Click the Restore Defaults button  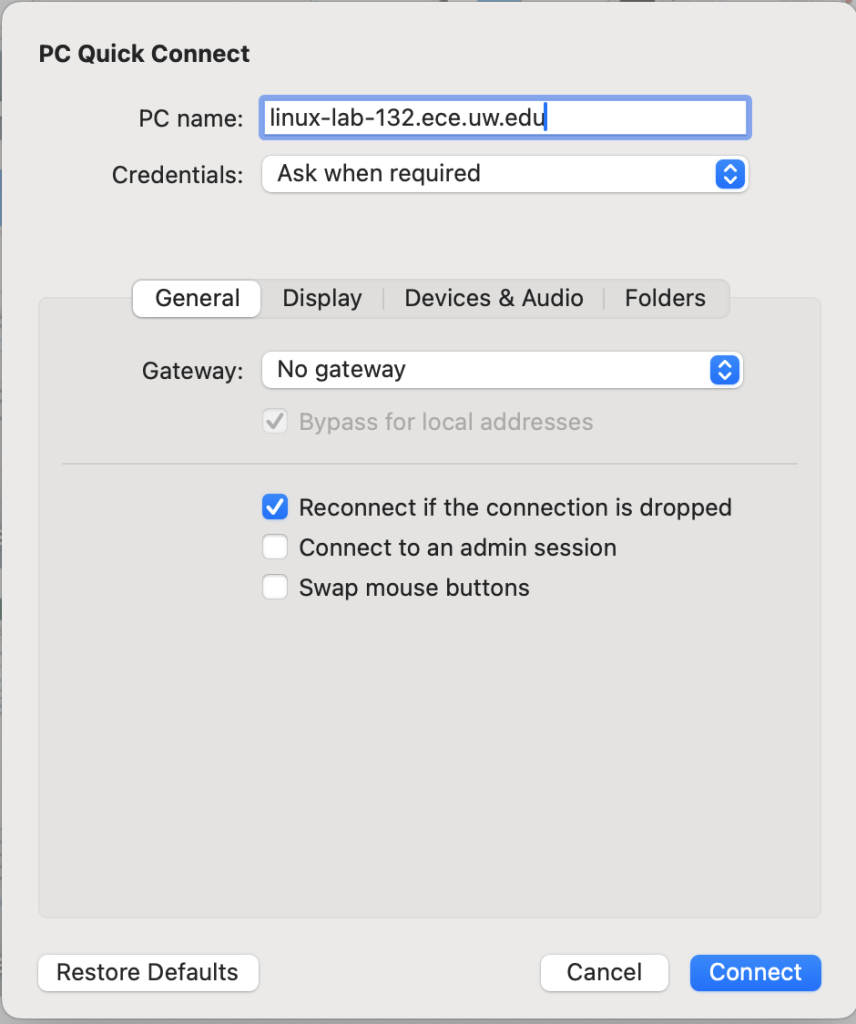coord(148,972)
